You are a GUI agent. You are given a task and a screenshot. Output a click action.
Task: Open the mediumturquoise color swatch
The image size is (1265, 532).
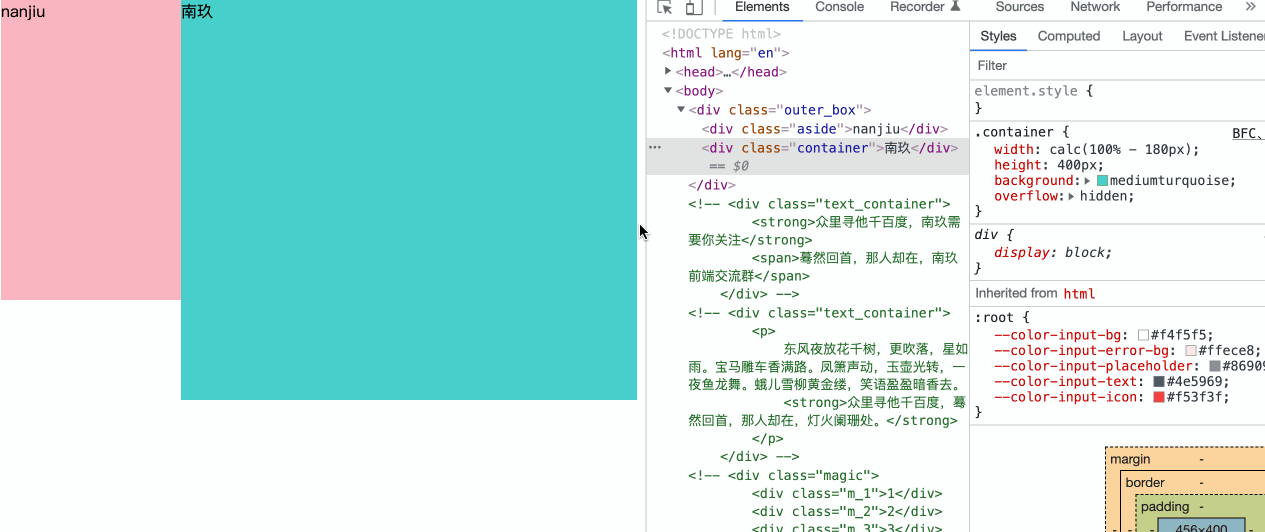[x=1103, y=181]
